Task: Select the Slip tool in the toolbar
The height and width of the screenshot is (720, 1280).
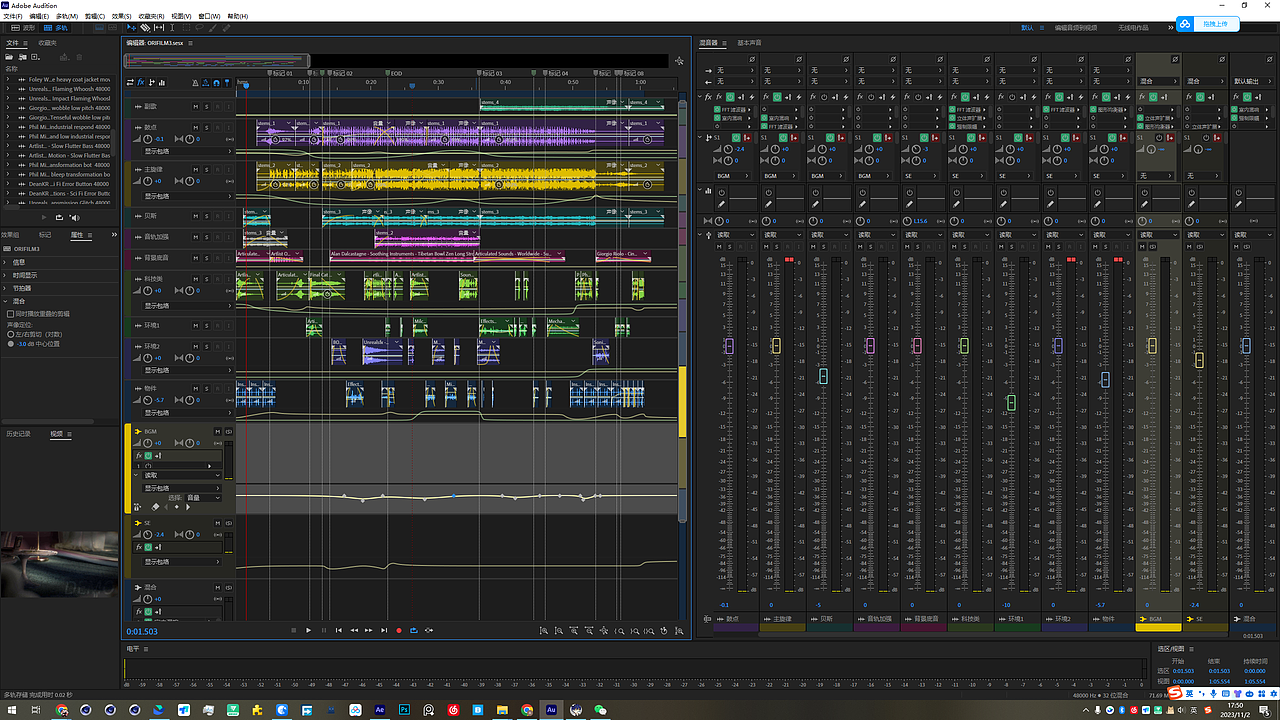Action: [159, 28]
